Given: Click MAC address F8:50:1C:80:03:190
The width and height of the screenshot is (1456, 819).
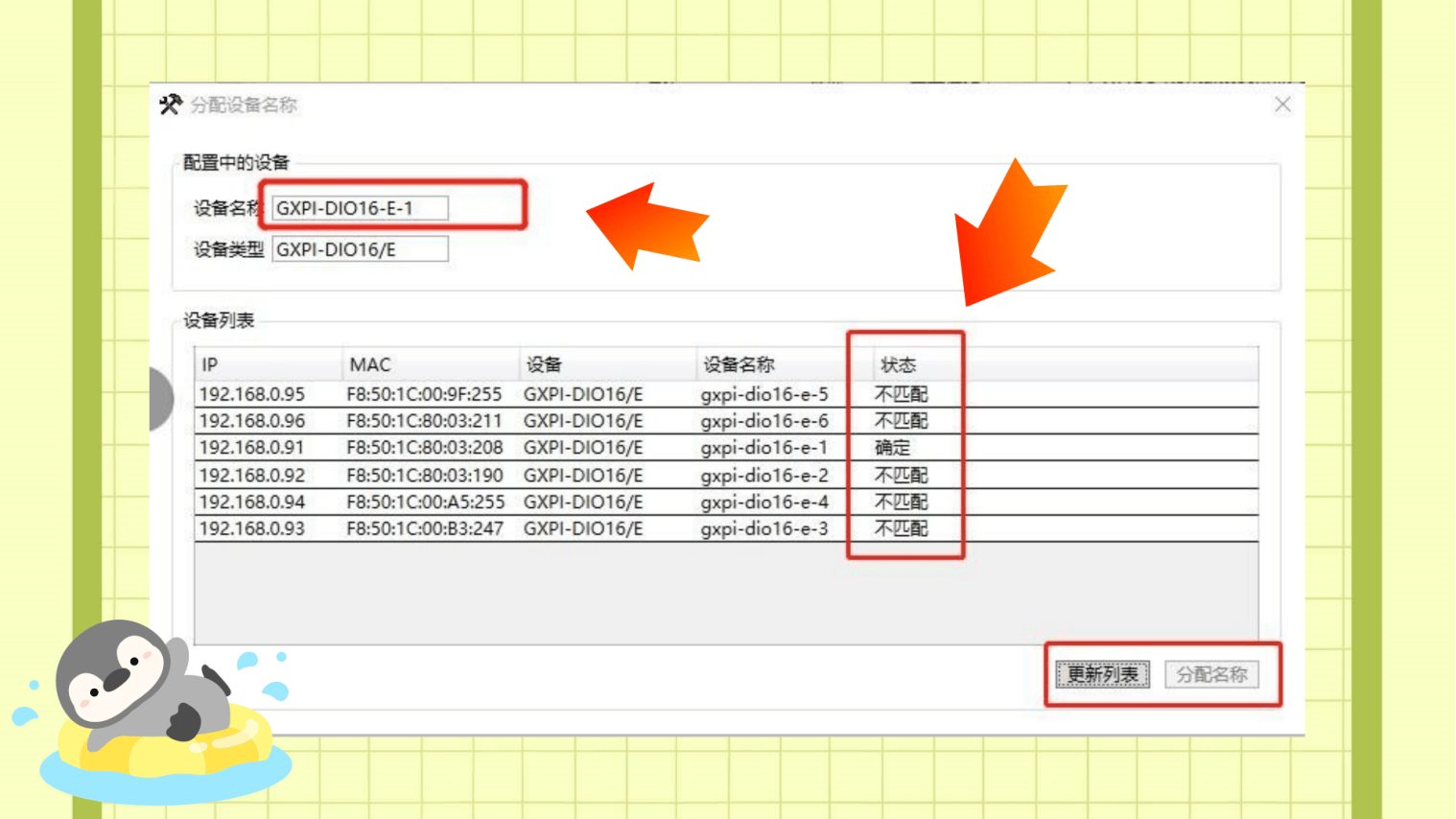Looking at the screenshot, I should tap(424, 476).
